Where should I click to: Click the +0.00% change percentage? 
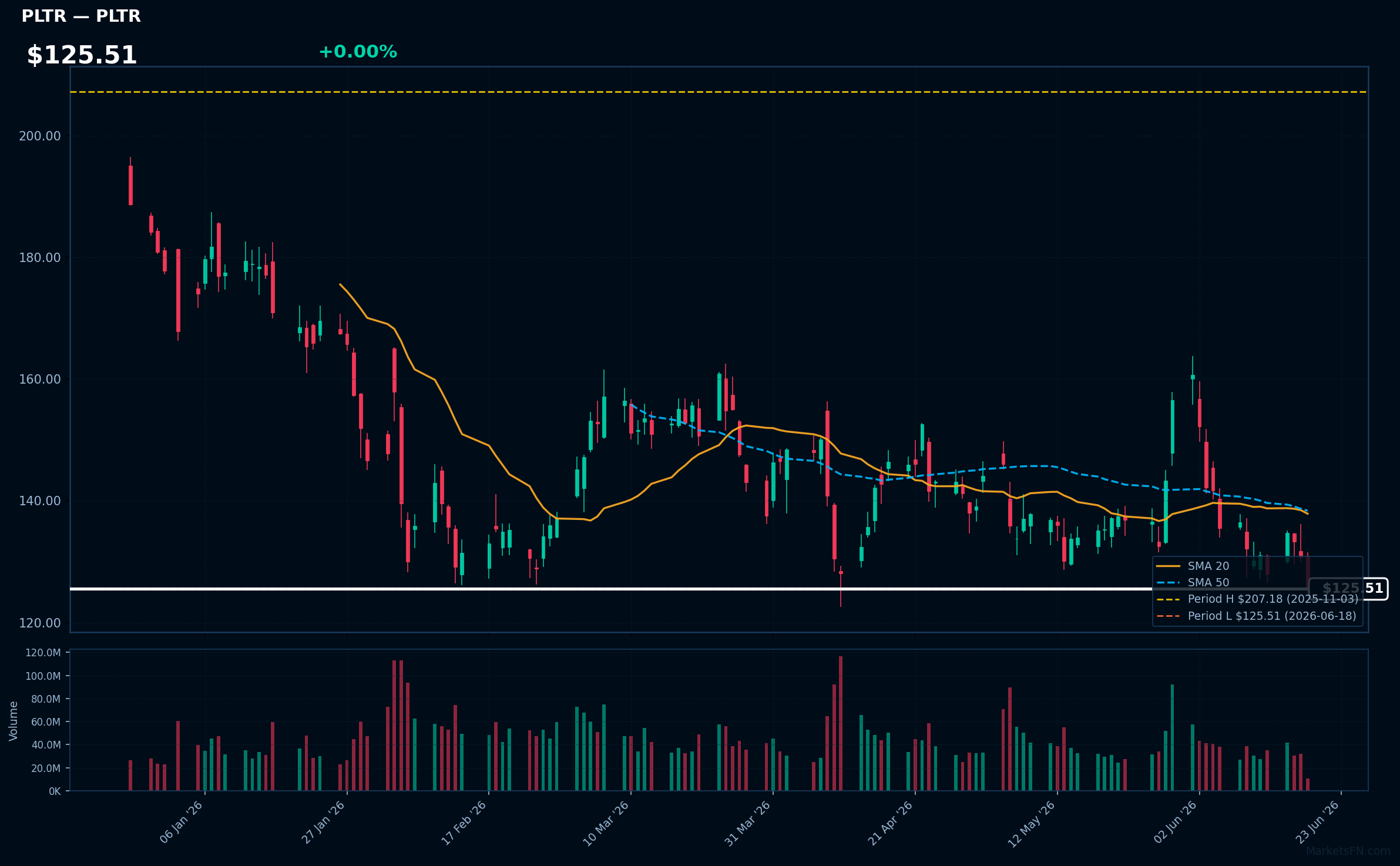coord(358,52)
